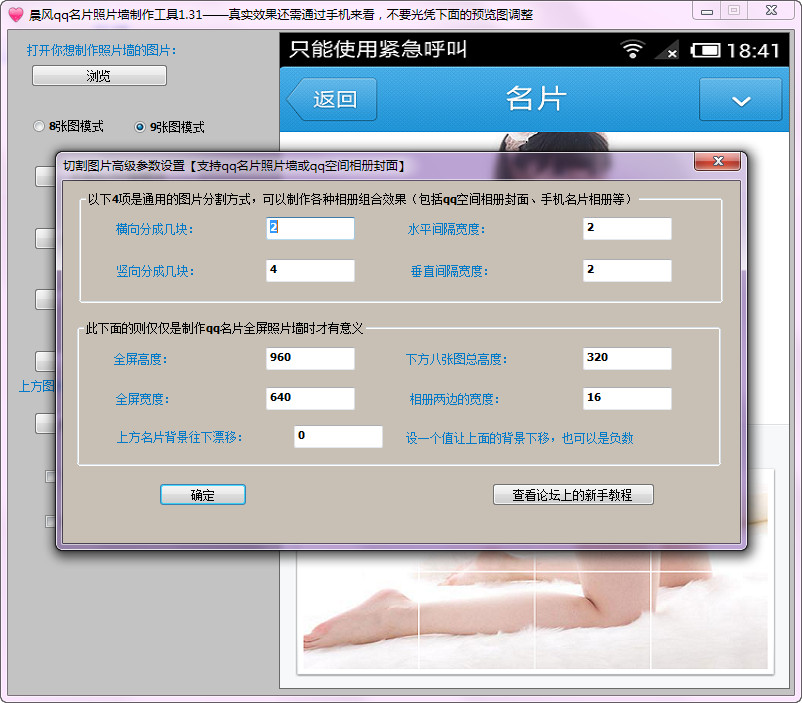Edit the 上方名片背景往下漂移 field

coord(338,436)
